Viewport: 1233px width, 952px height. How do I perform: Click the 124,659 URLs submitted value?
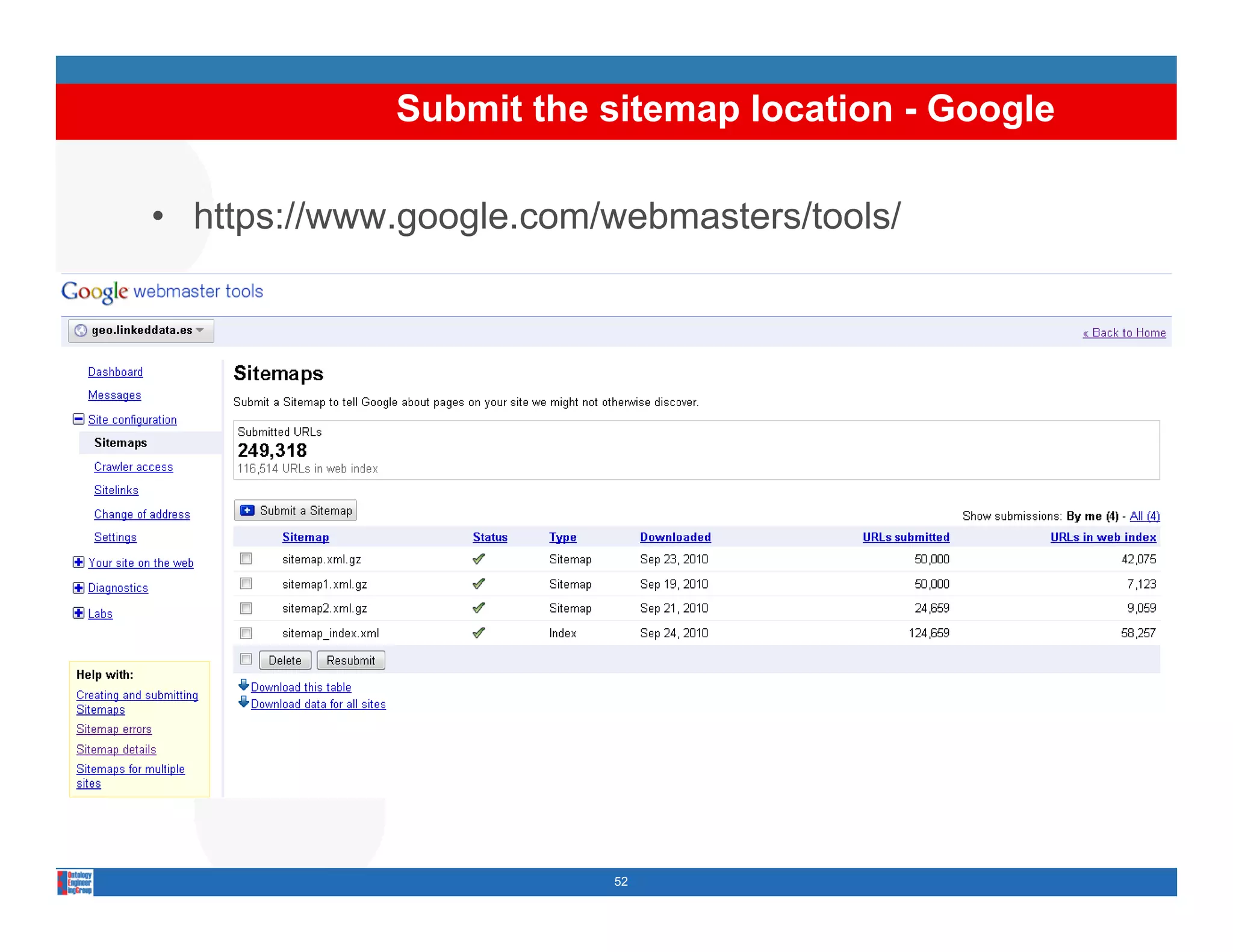point(929,634)
